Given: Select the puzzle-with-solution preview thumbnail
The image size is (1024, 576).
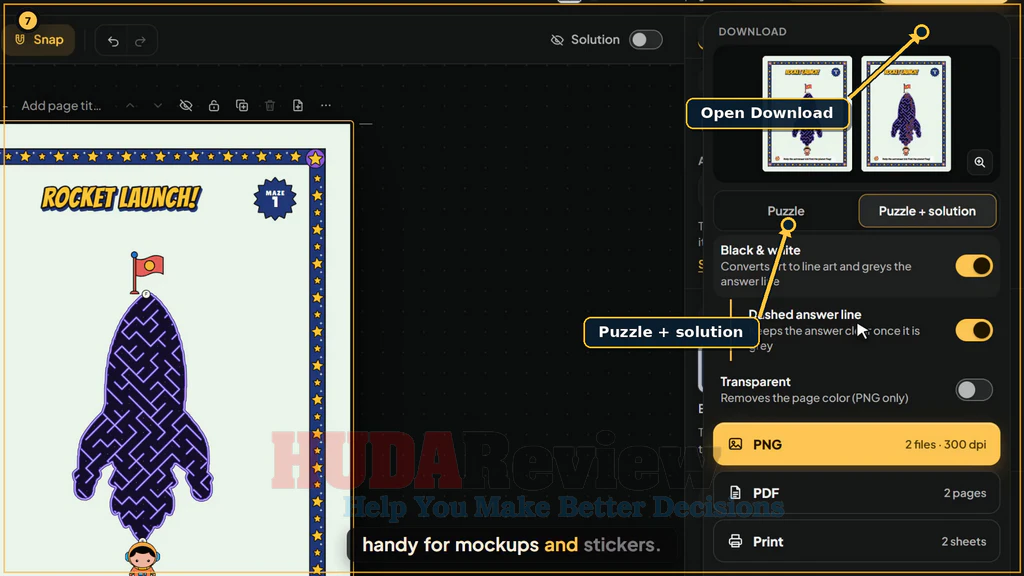Looking at the screenshot, I should pyautogui.click(x=906, y=114).
